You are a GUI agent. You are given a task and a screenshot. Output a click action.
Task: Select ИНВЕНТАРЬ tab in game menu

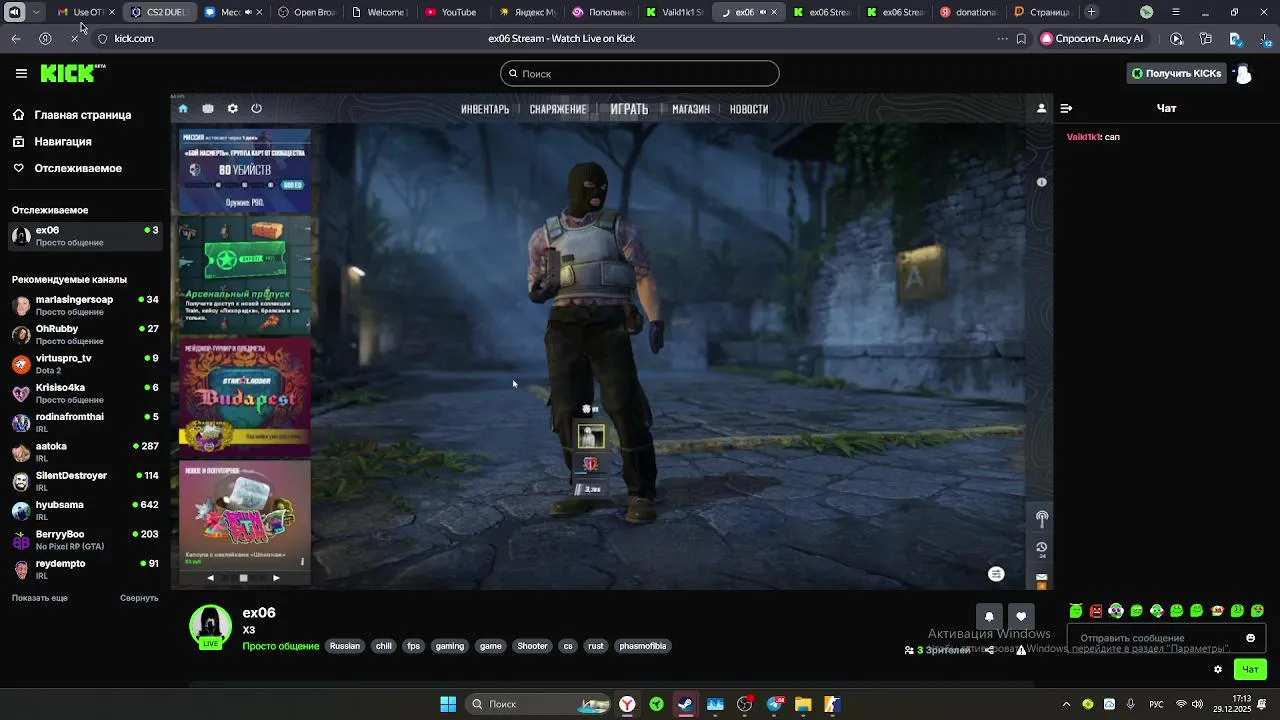[485, 109]
